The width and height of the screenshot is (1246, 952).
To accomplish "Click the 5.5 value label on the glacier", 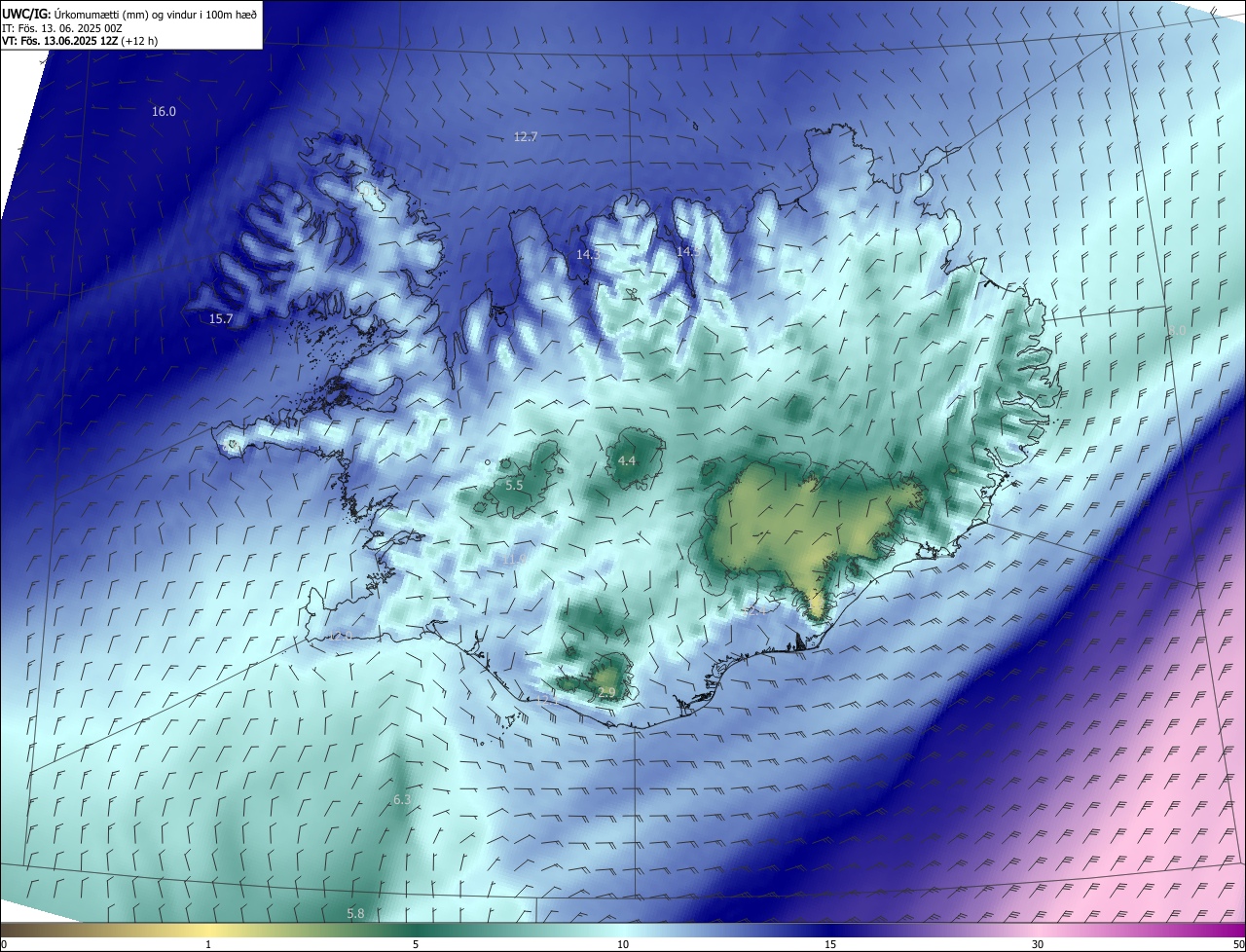I will [514, 485].
